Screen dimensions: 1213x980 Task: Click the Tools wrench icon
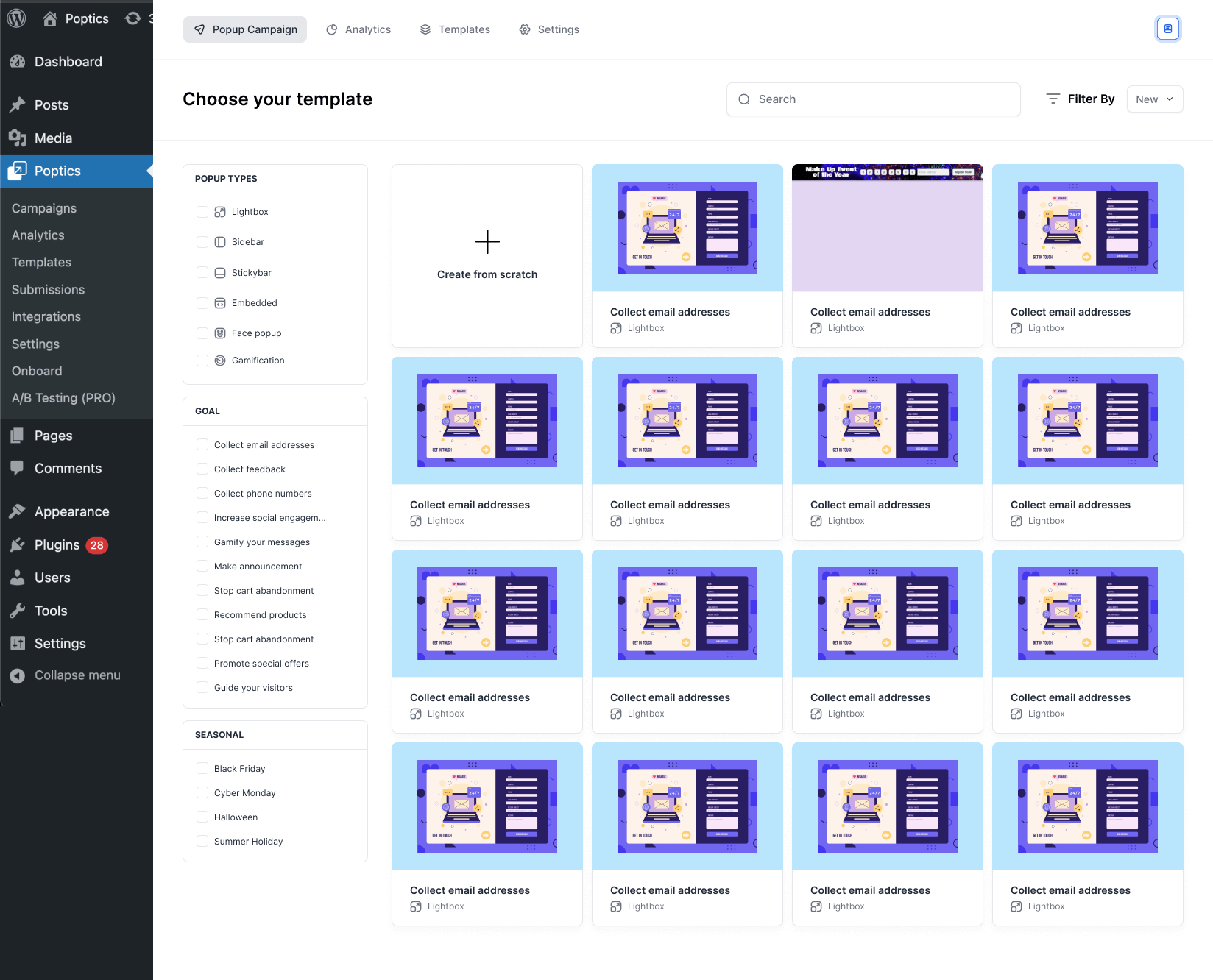click(18, 611)
